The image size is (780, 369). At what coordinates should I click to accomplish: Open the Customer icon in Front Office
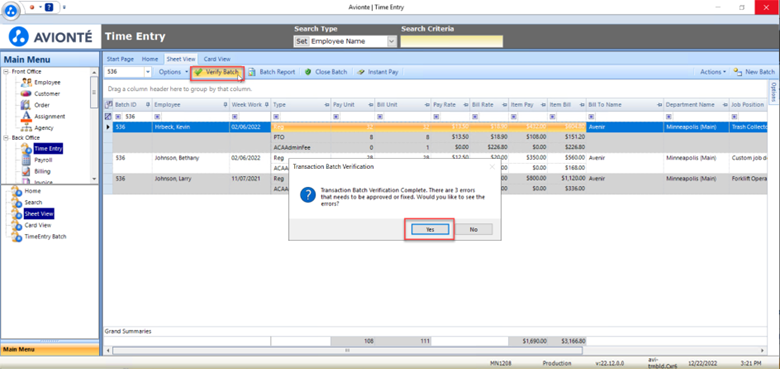pyautogui.click(x=26, y=93)
